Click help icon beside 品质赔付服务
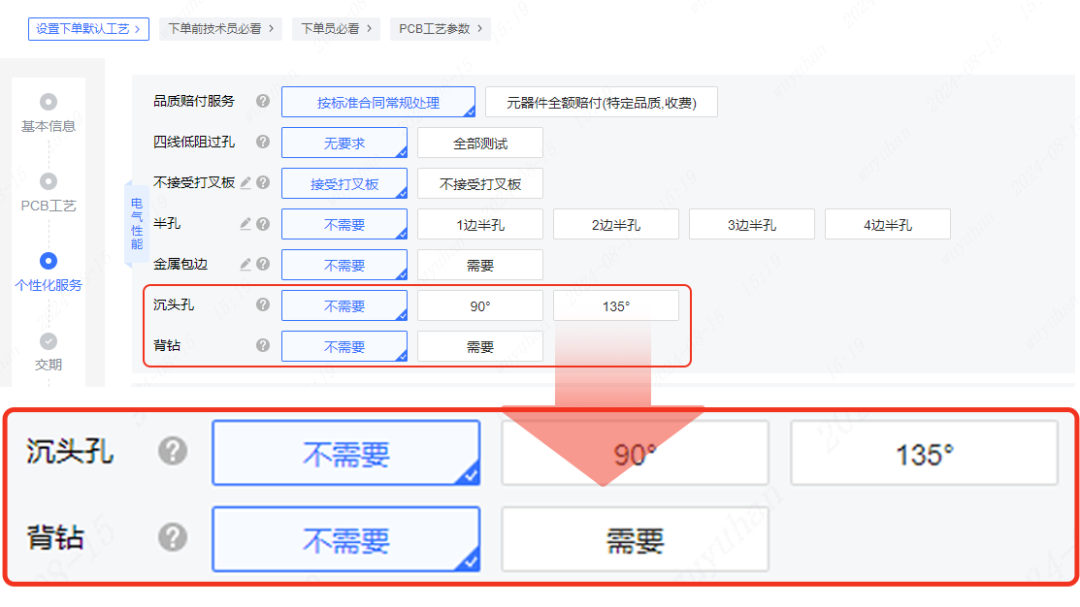The image size is (1080, 607). click(x=263, y=101)
